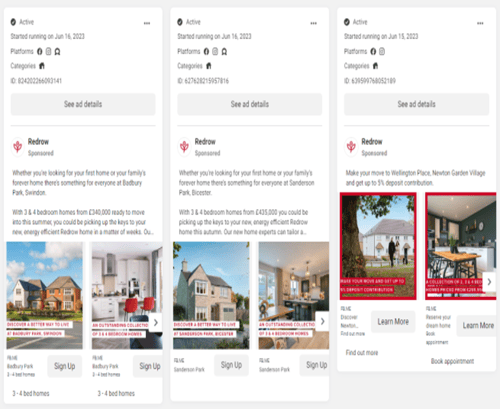Open Redrow page name on Badbury Park ad
Image resolution: width=500 pixels, height=409 pixels.
38,142
